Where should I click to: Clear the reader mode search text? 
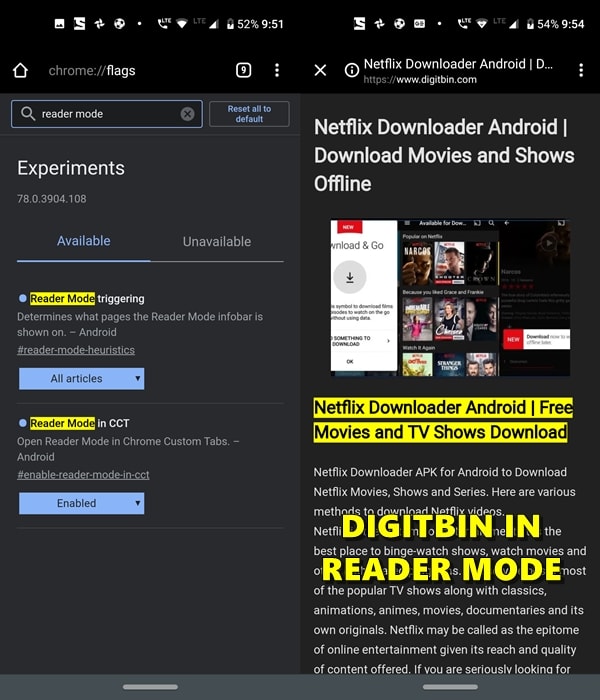coord(187,114)
